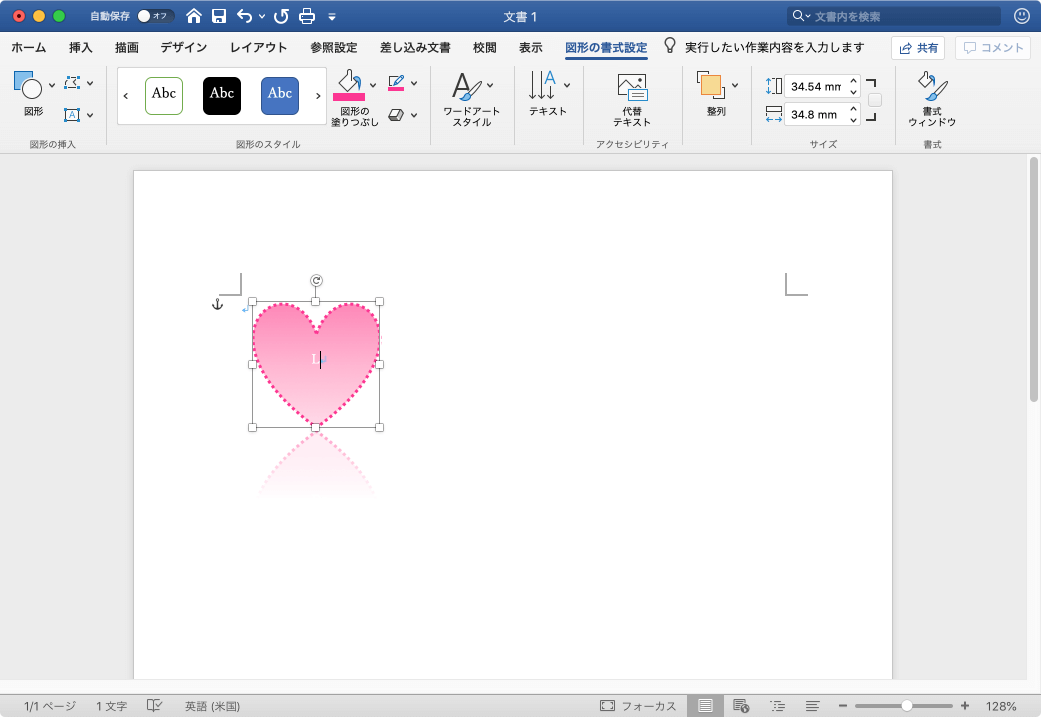Click the Print icon in title bar

[307, 16]
